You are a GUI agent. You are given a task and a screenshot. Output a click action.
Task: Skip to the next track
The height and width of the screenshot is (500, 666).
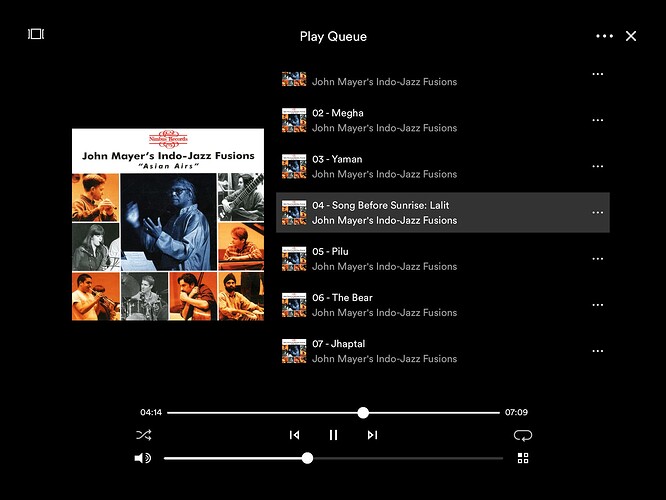[x=372, y=435]
